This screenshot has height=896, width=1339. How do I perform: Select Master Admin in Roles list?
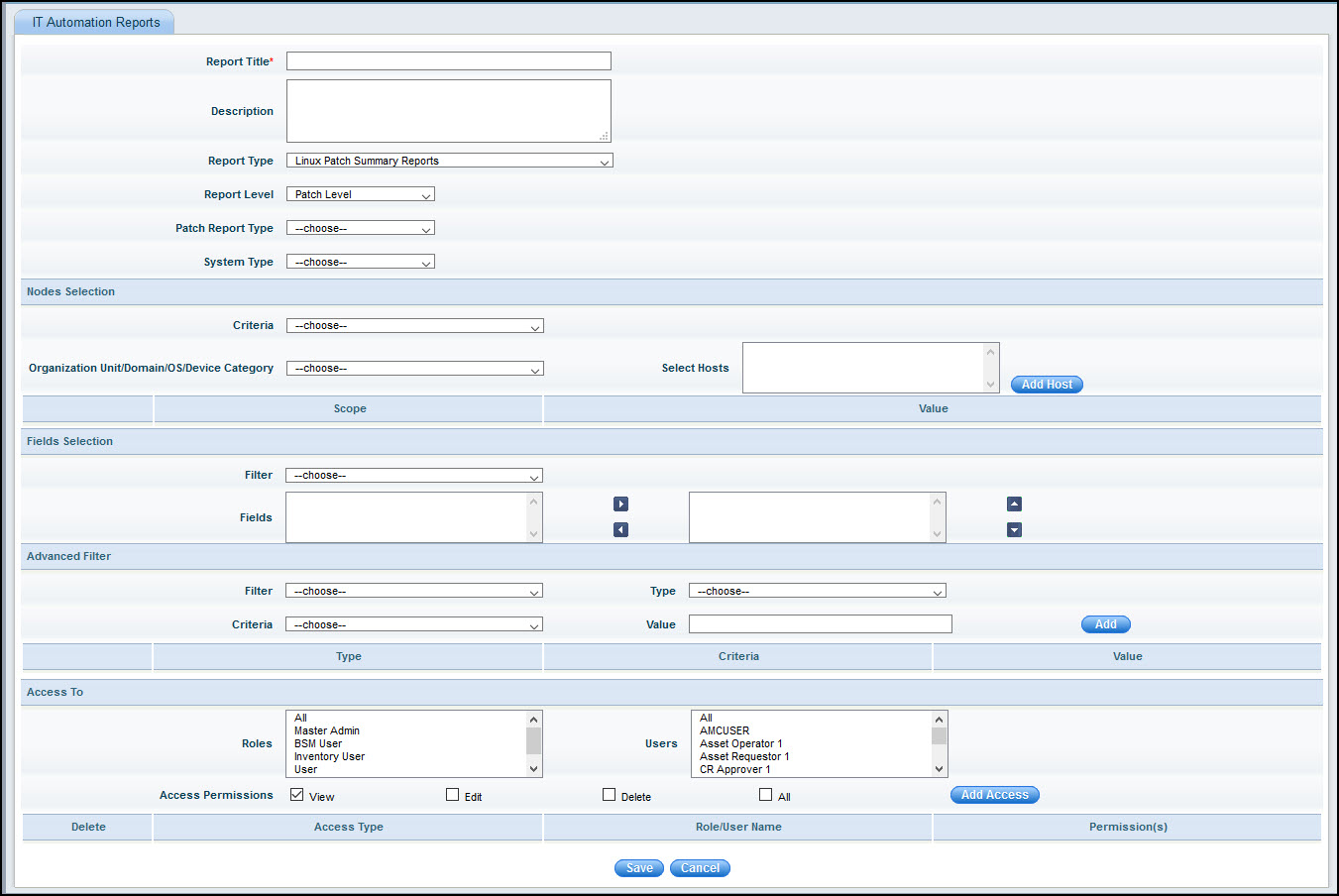tap(327, 730)
